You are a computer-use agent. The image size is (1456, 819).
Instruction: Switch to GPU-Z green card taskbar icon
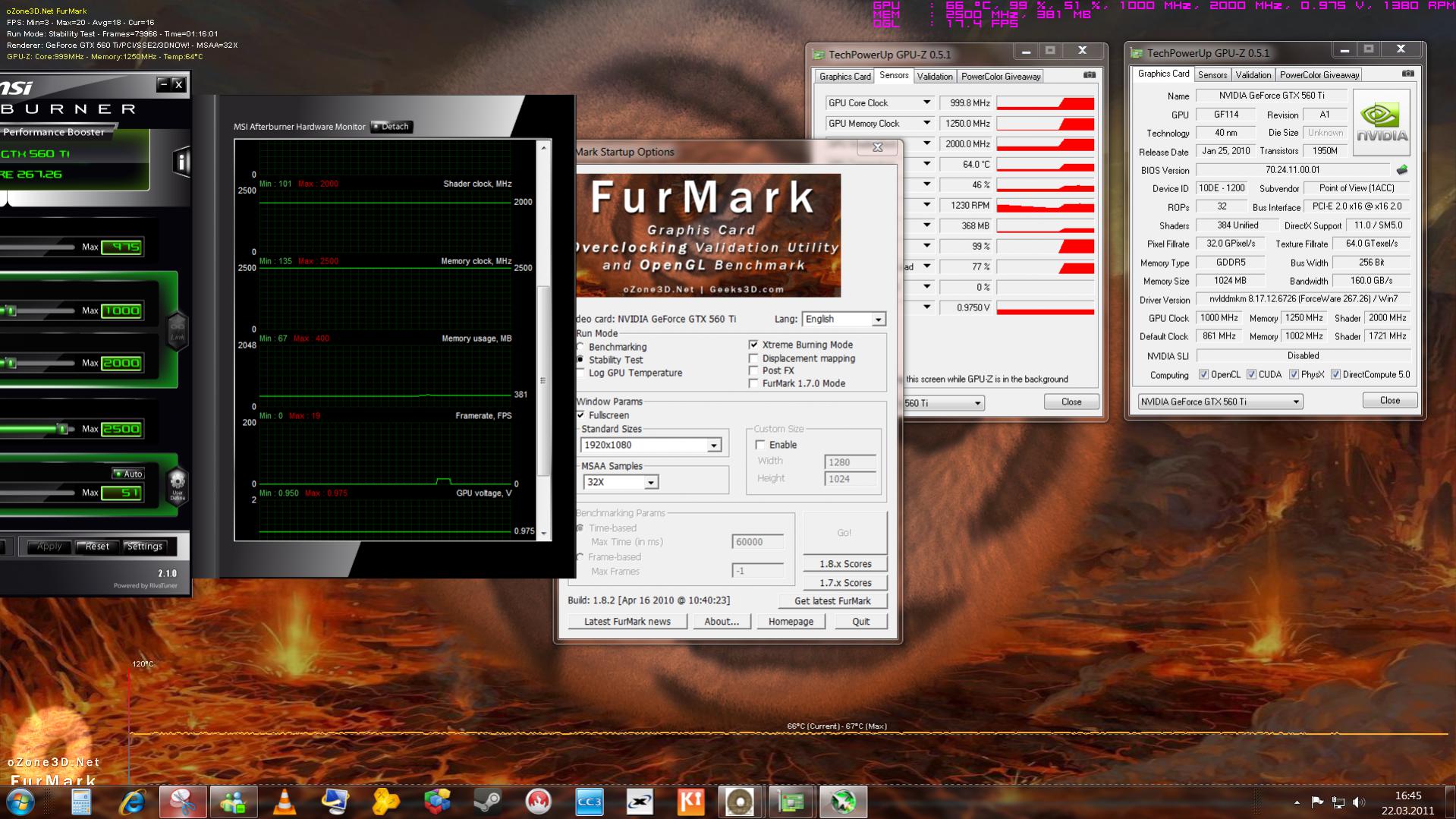coord(791,802)
